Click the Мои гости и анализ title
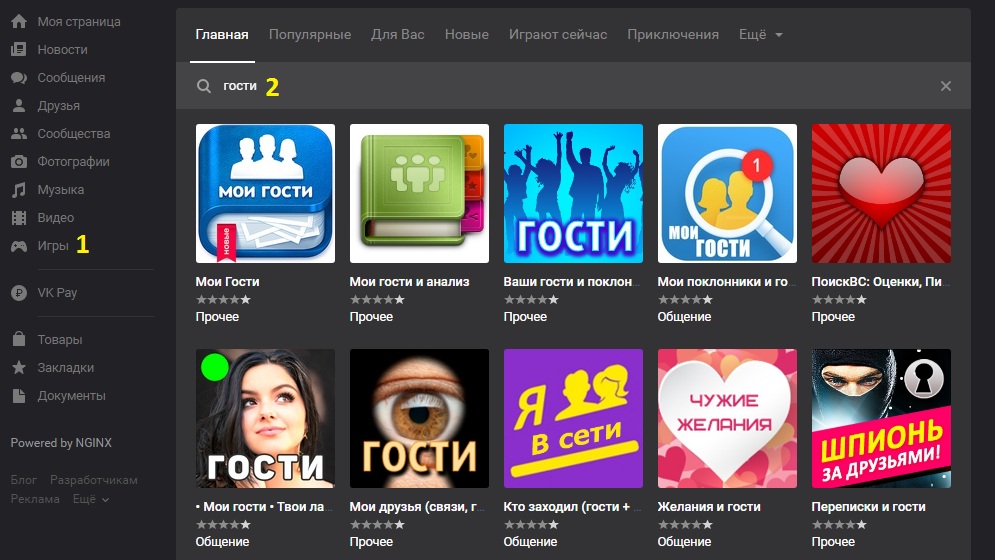This screenshot has width=995, height=560. pos(409,281)
